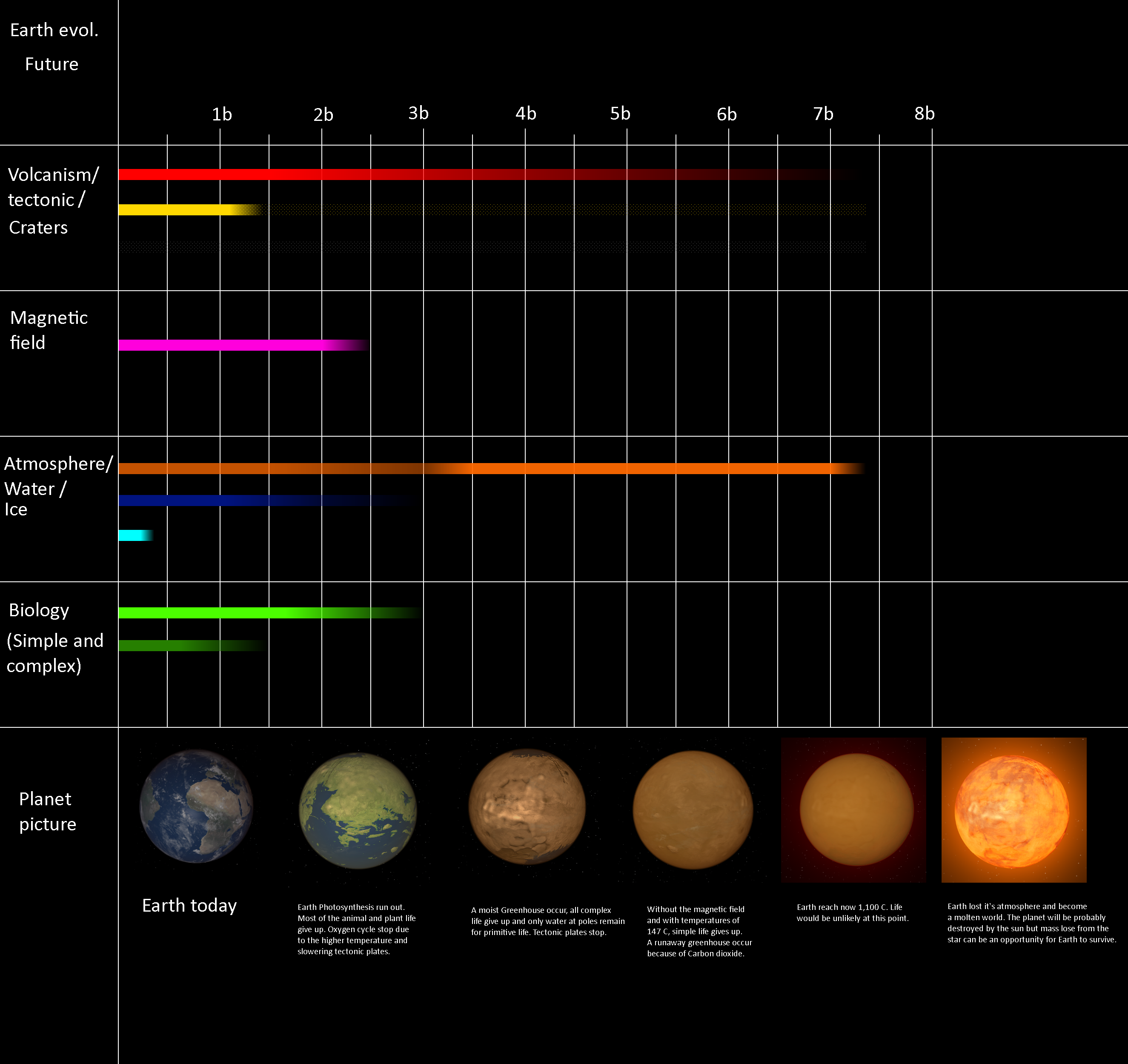Click the '(Simple and complex)' label
The width and height of the screenshot is (1128, 1064).
point(55,653)
